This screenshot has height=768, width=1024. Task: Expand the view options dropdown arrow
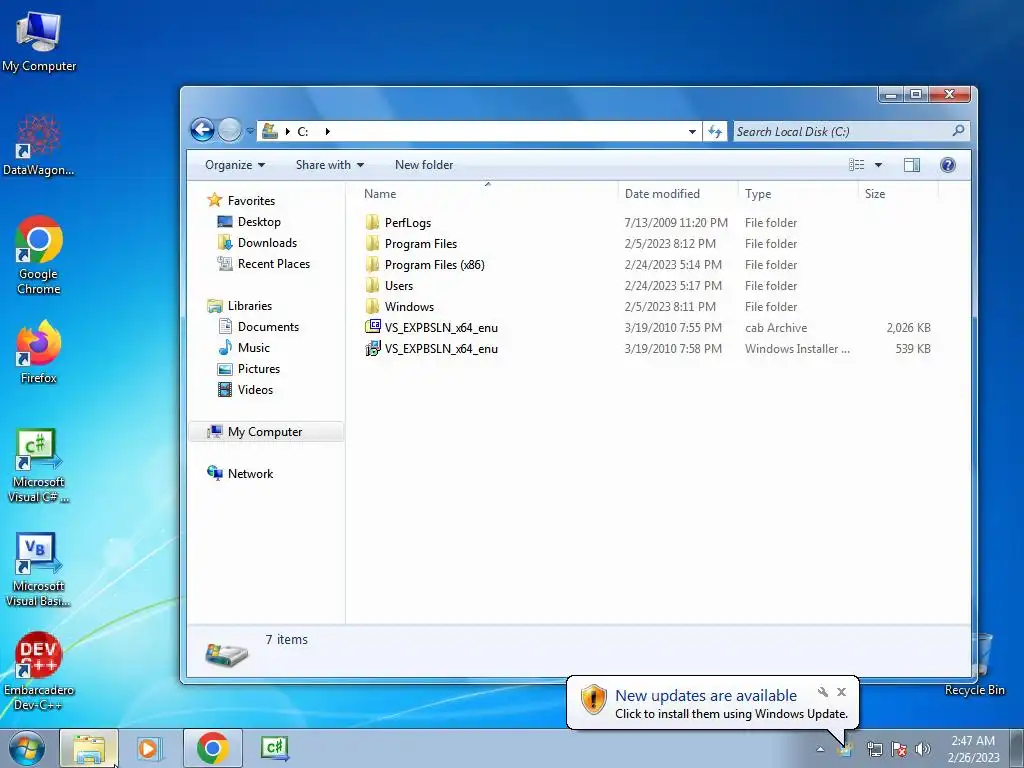878,165
